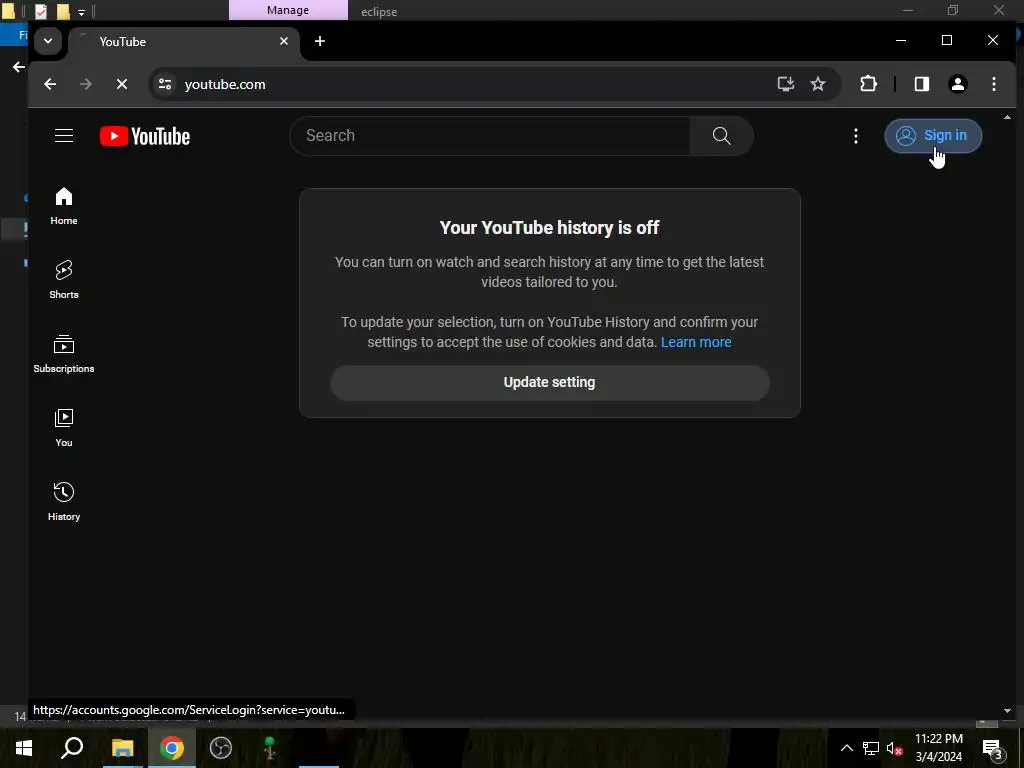Open File Explorer quick access toolbar dropdown
The image size is (1024, 768).
click(82, 12)
